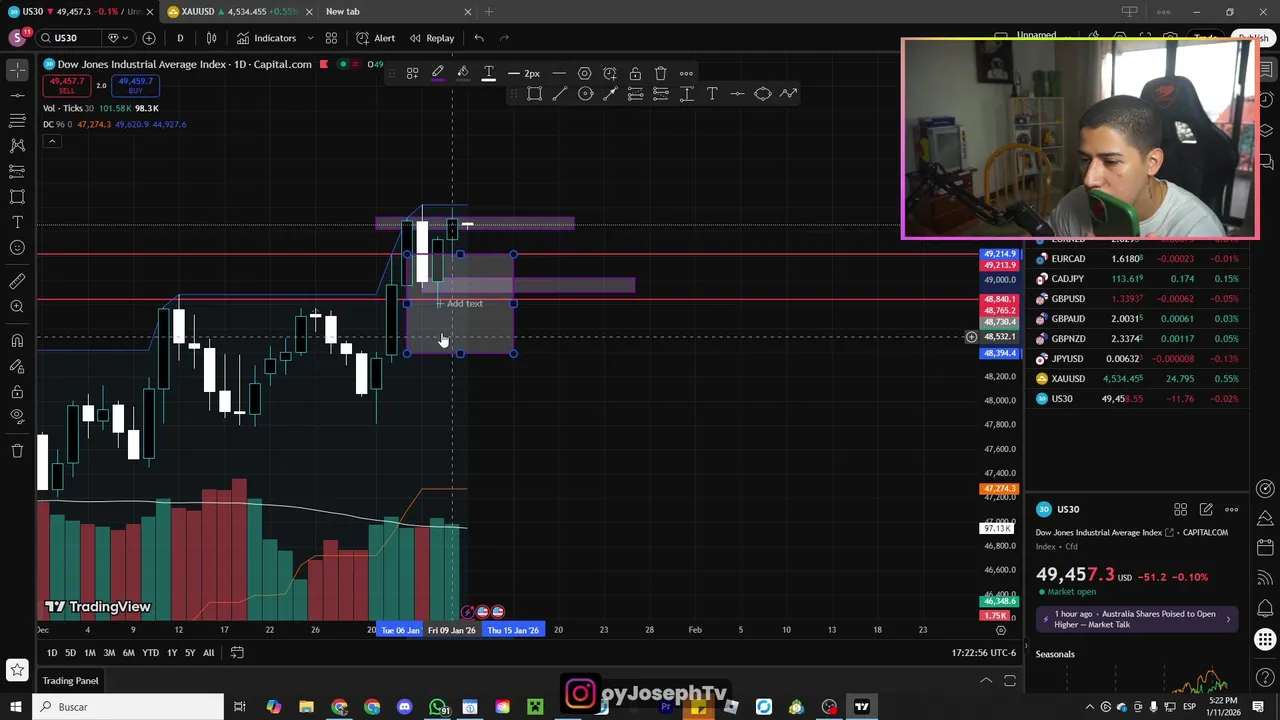Select the ruler measure tool

point(17,282)
